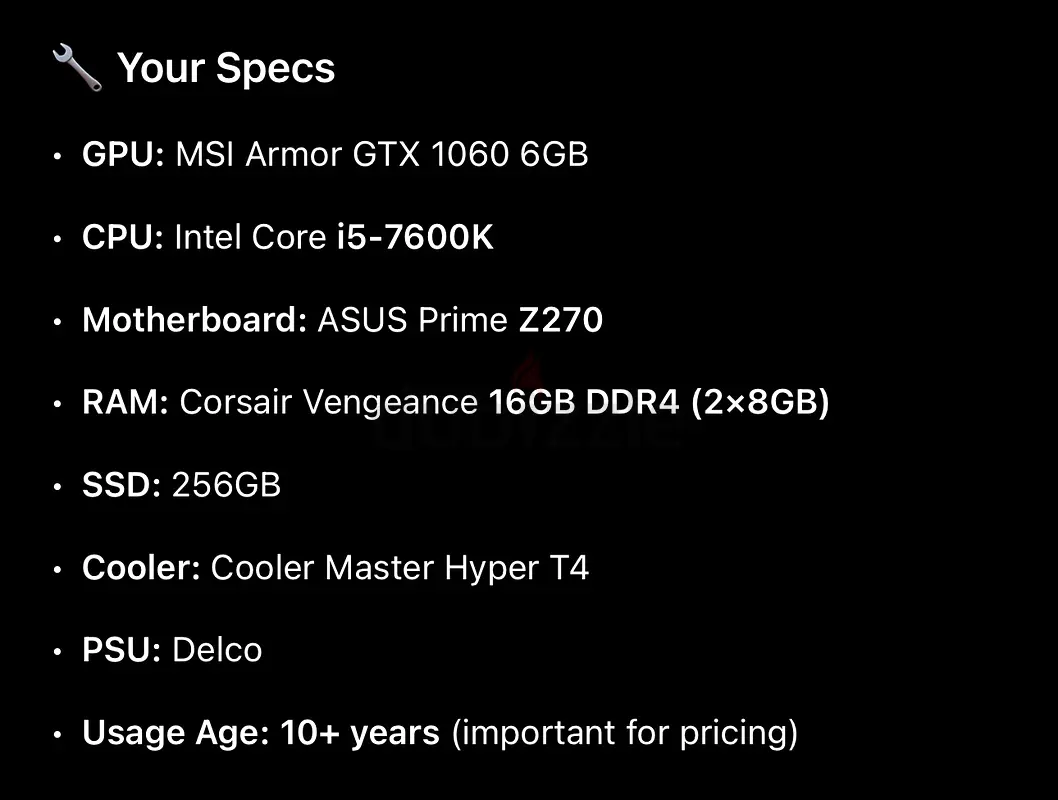
Task: Click the bold "16GB DDR4 (2×8GB)" text
Action: (659, 403)
